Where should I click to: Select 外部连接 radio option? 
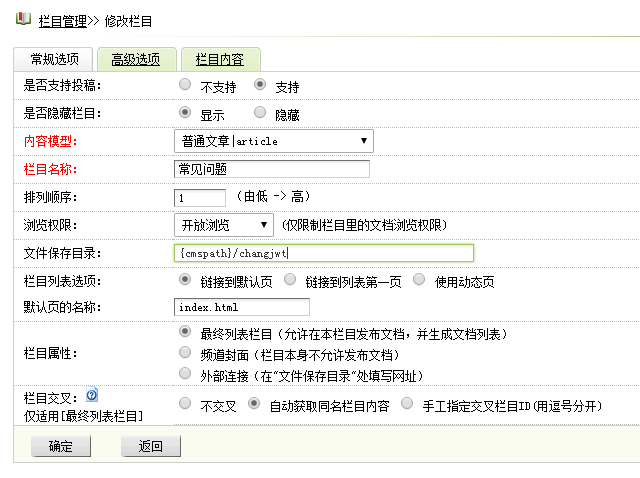(185, 374)
